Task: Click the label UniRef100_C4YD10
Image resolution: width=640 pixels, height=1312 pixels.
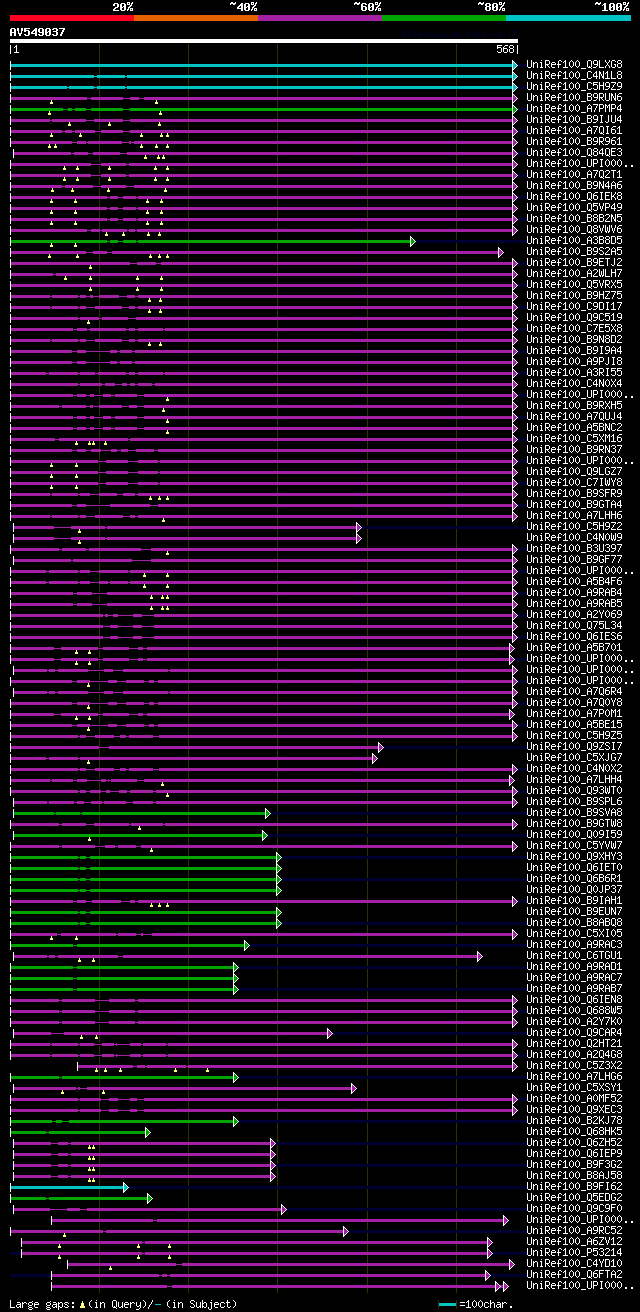Action: tap(574, 1263)
